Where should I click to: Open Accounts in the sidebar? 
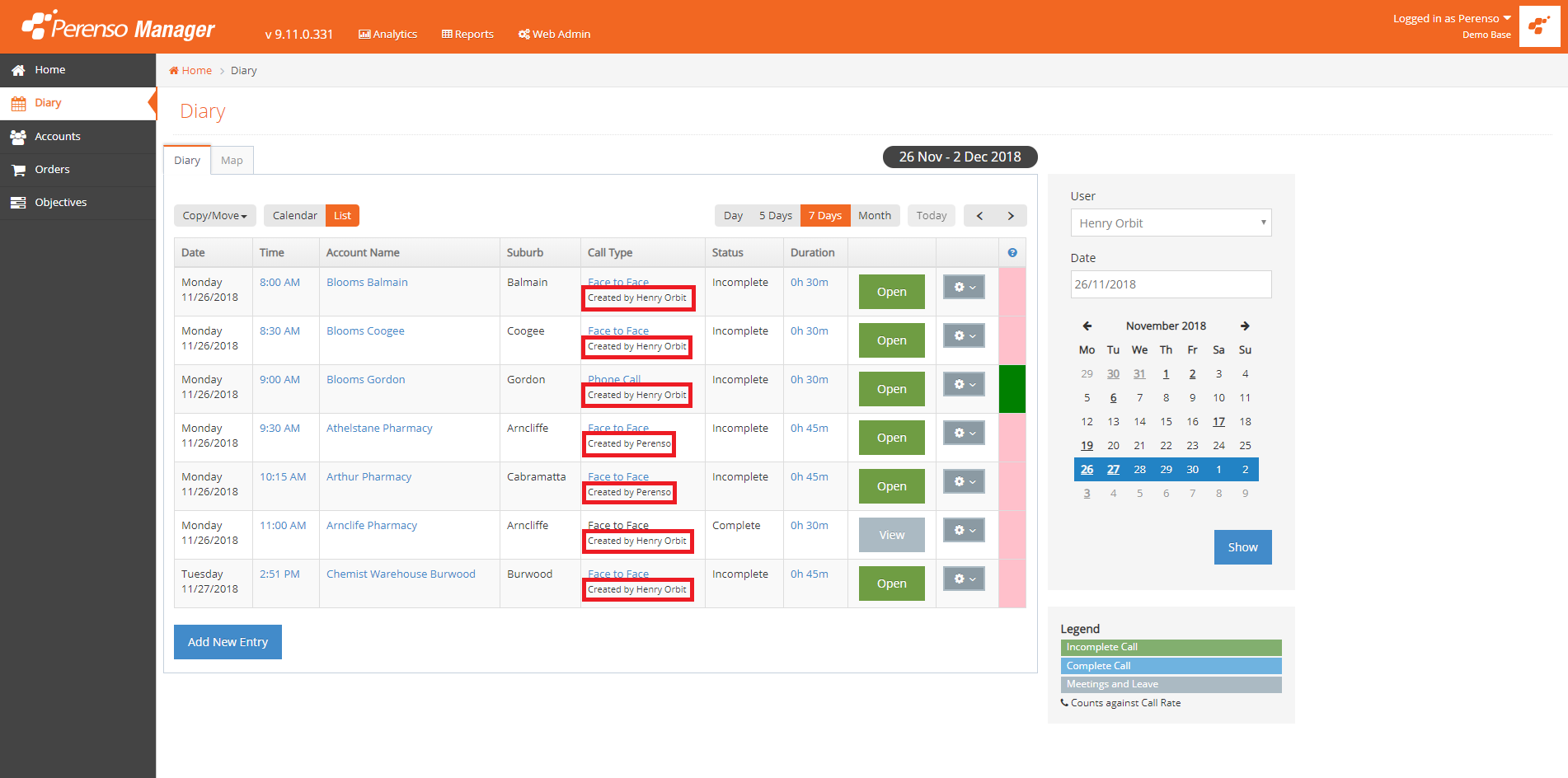click(x=77, y=137)
